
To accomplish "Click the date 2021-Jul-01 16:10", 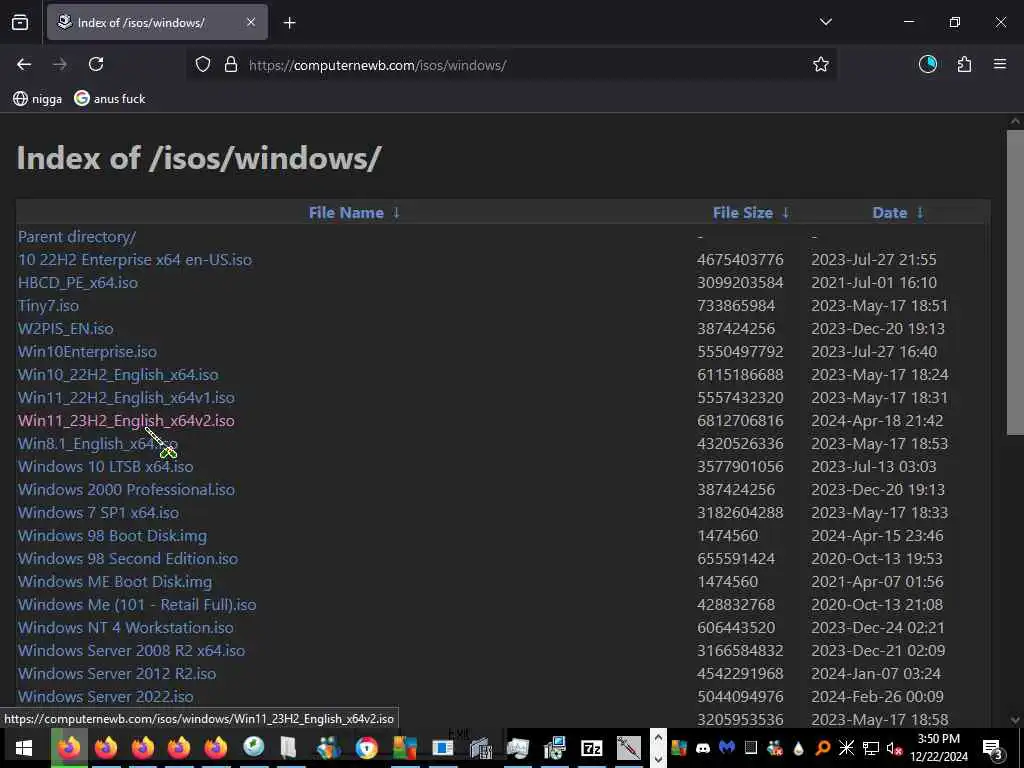I will click(874, 282).
